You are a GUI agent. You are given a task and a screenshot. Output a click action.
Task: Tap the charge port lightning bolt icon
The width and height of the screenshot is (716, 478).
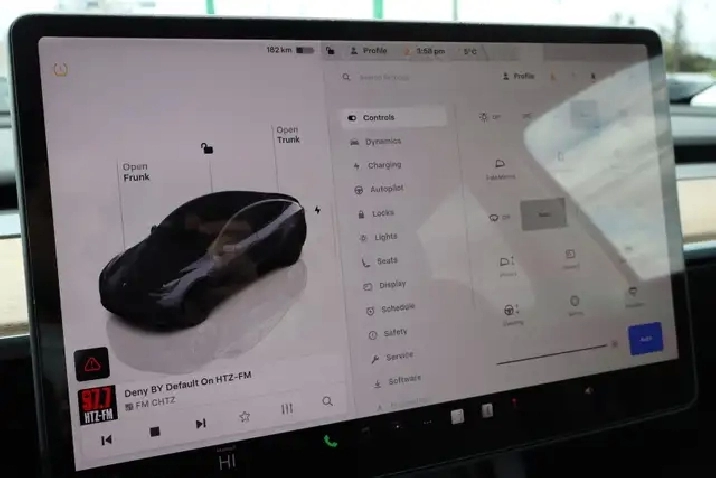(x=317, y=210)
